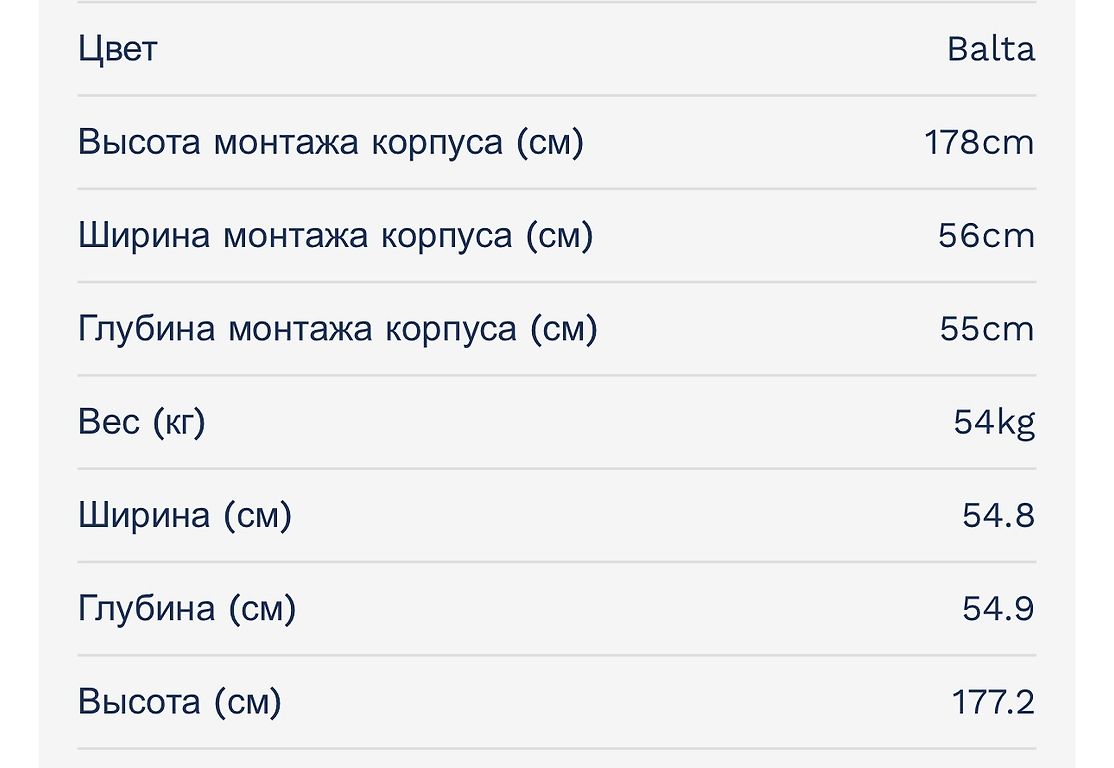Select the 54.9 depth value
Viewport: 1114px width, 768px height.
coord(998,608)
